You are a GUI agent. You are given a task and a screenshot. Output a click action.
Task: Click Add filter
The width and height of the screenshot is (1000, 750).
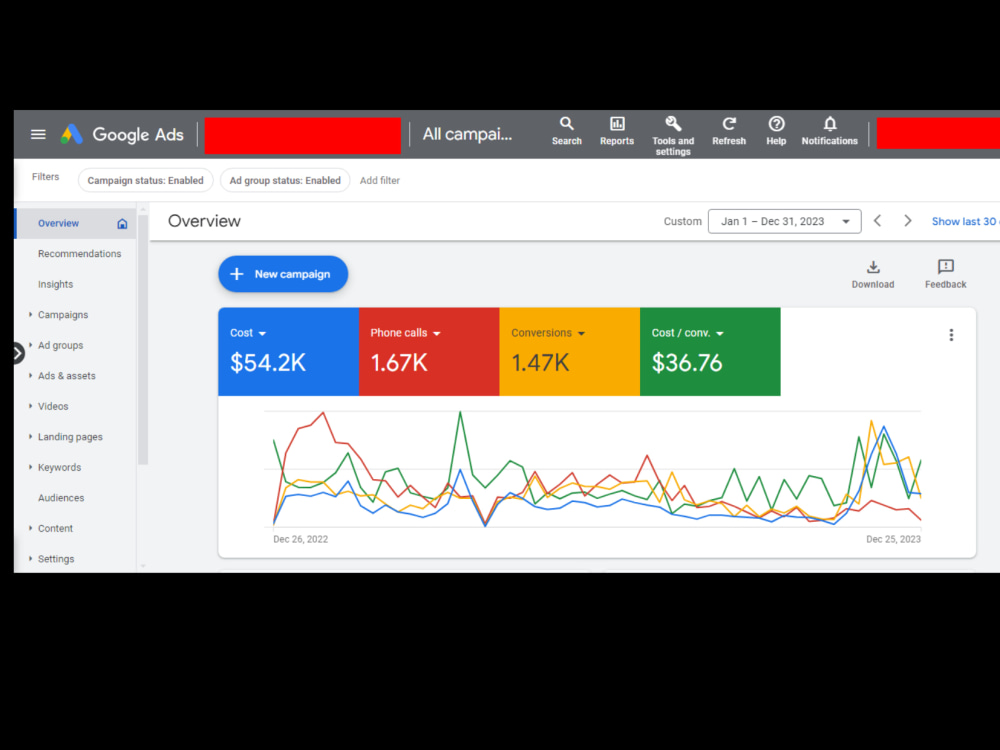pos(379,180)
